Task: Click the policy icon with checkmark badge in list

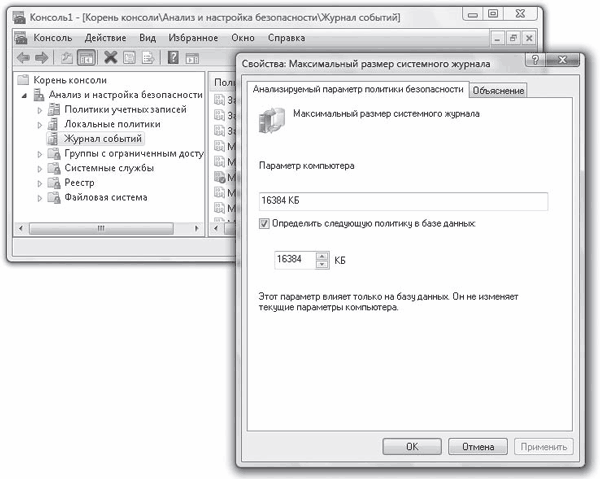Action: click(x=220, y=177)
